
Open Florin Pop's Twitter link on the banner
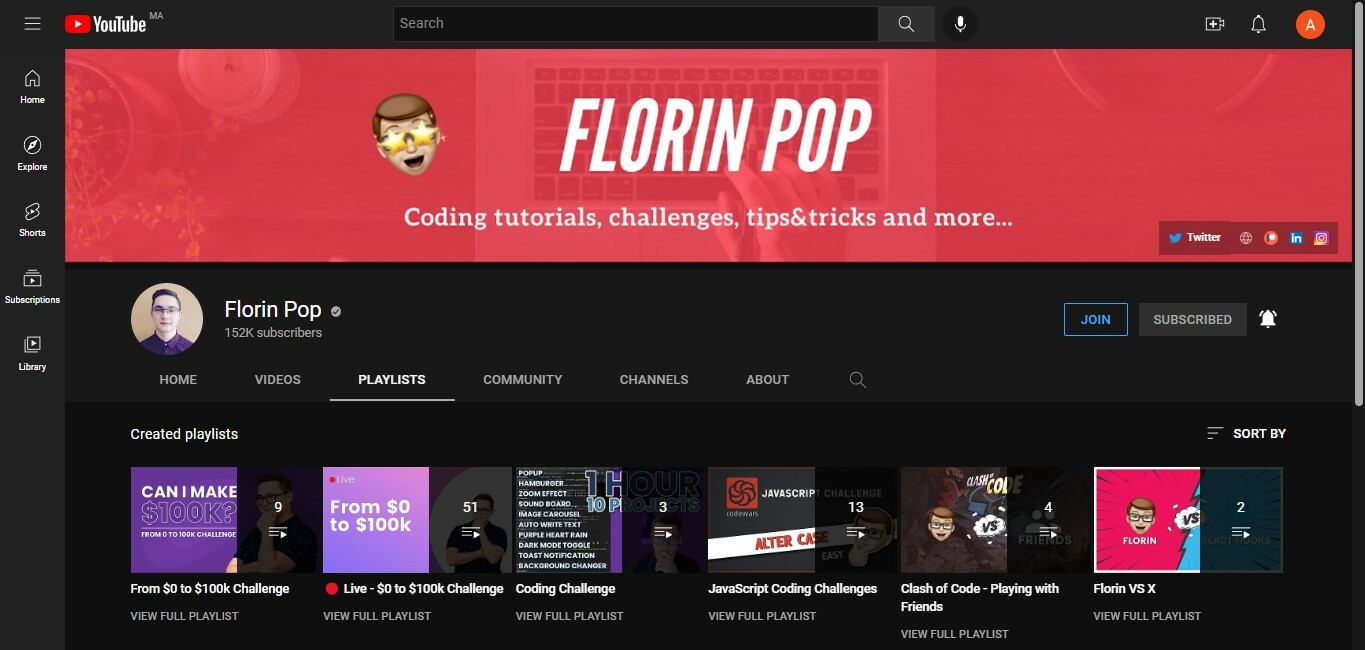click(1194, 237)
